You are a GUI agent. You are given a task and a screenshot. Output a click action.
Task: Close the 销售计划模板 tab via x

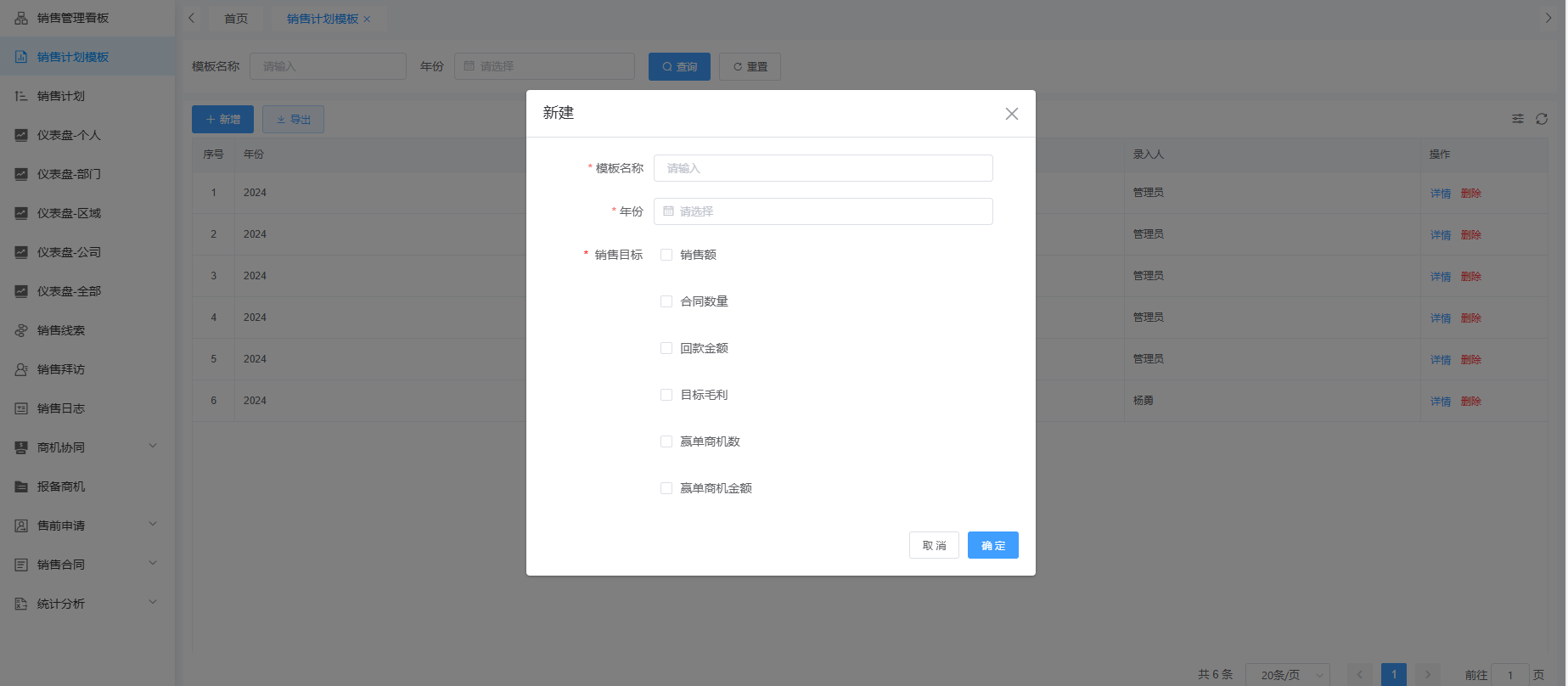[367, 20]
